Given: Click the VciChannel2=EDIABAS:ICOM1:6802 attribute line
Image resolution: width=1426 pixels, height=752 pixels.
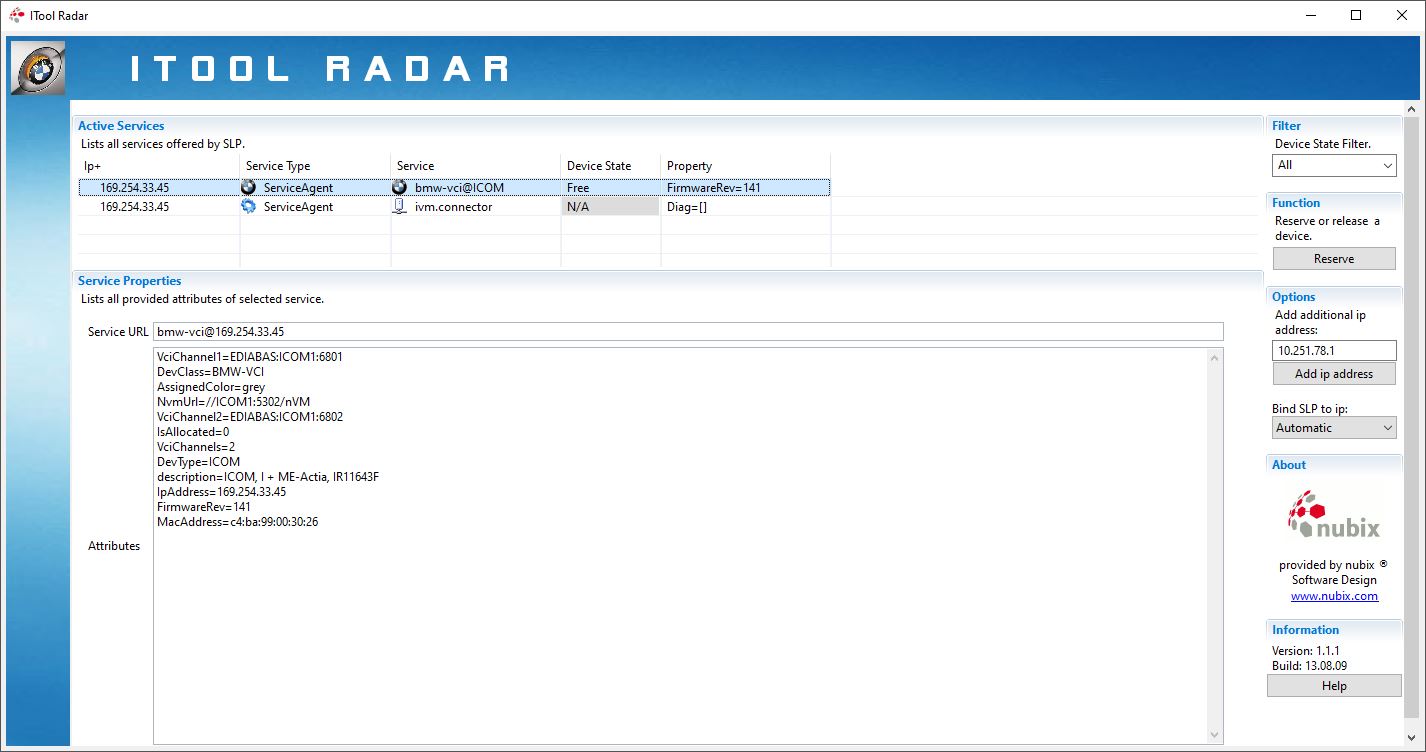Looking at the screenshot, I should click(x=250, y=416).
